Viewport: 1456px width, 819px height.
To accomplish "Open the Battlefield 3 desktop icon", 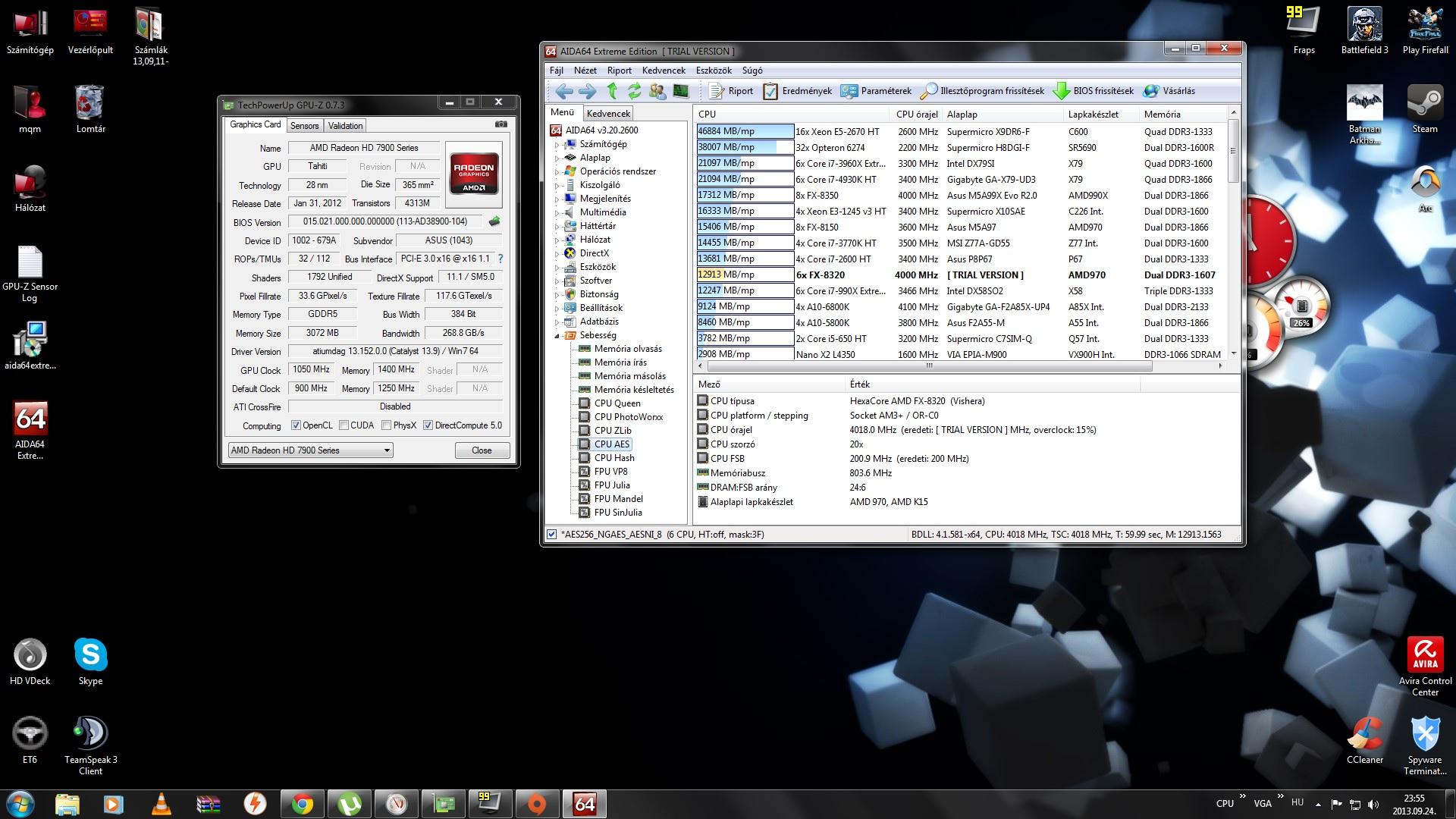I will (1364, 31).
